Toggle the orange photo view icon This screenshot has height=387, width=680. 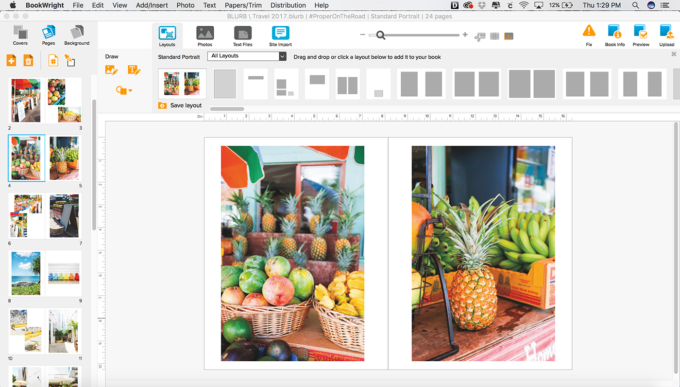click(509, 36)
